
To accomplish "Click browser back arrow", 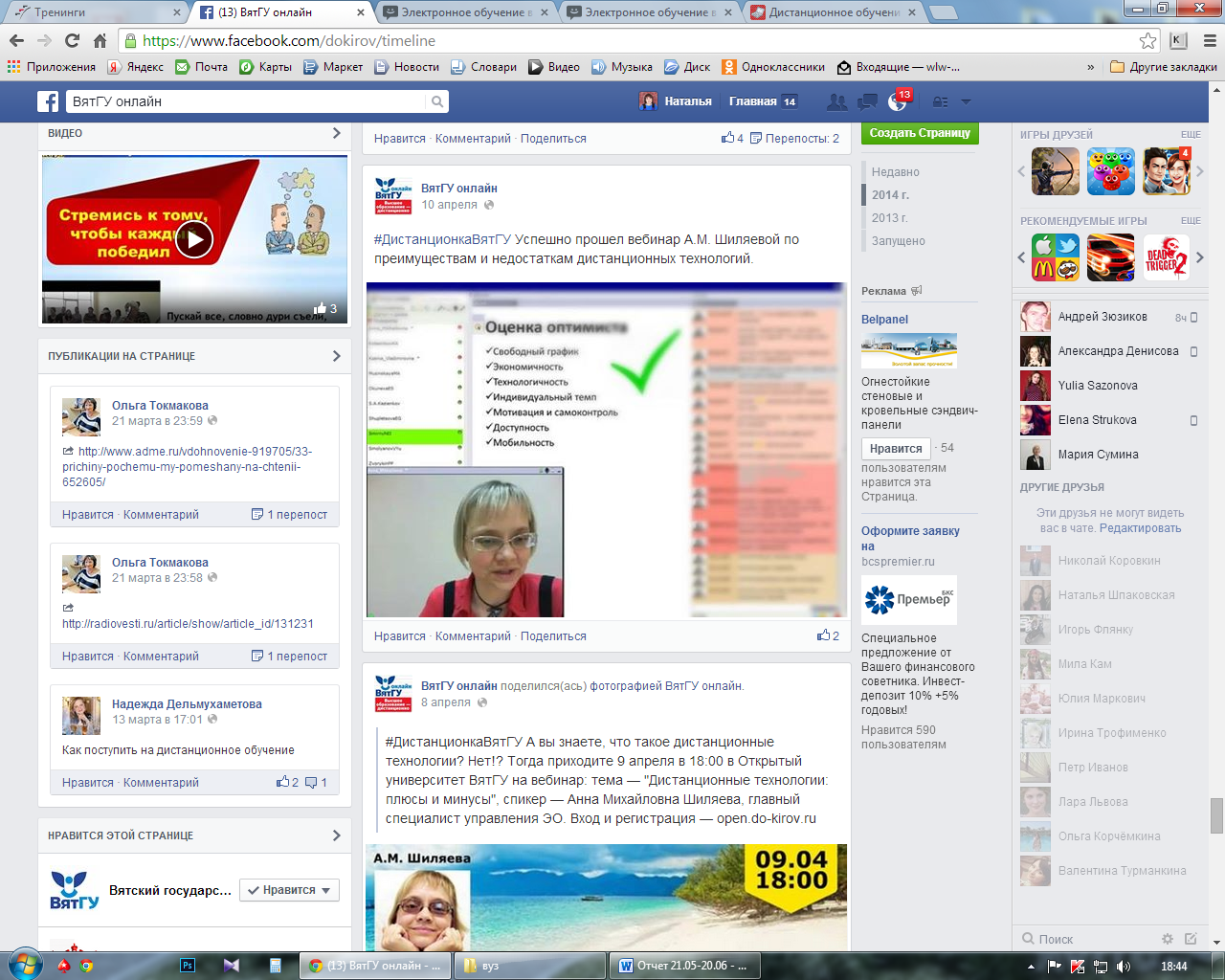I will click(16, 40).
